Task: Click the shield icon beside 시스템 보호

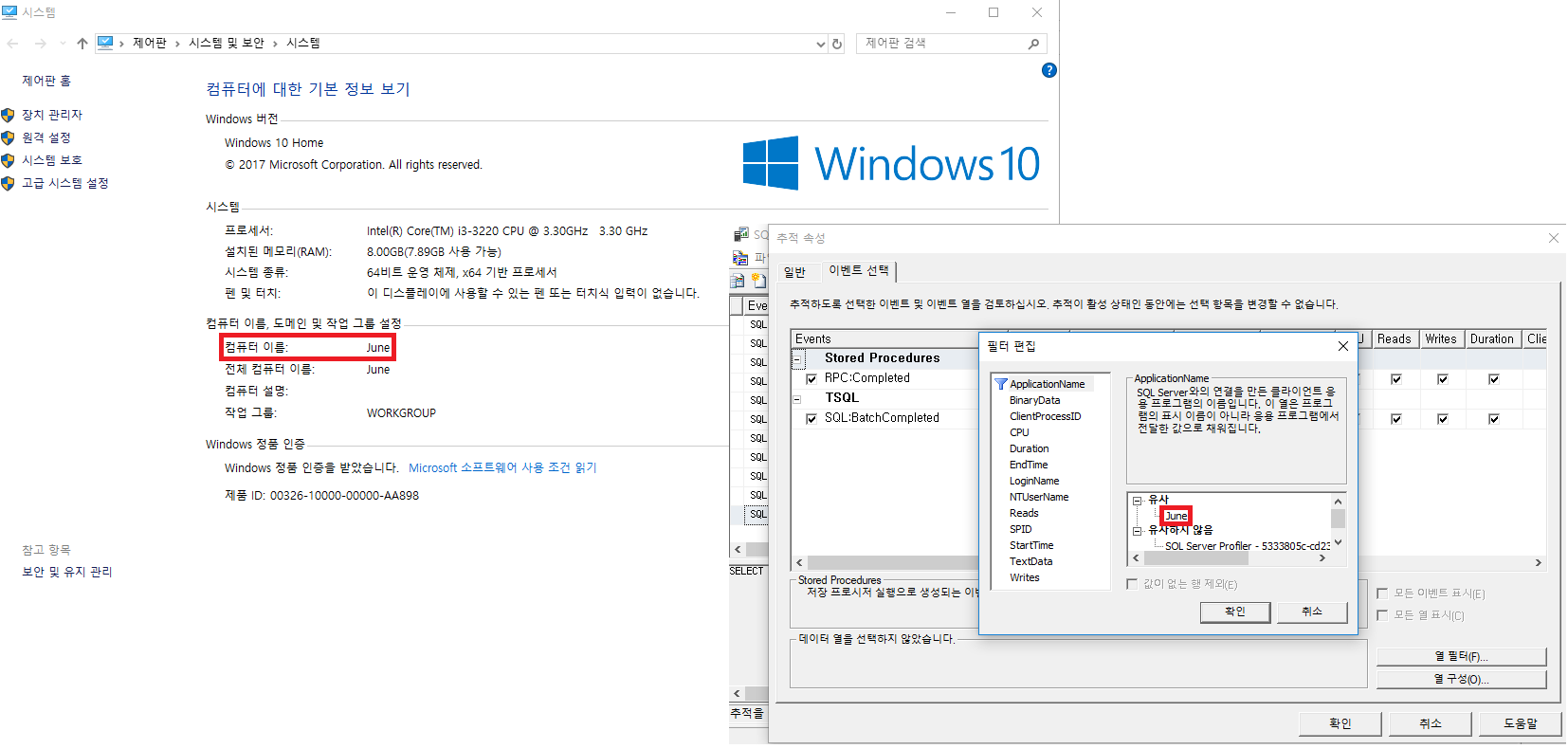Action: (x=9, y=160)
